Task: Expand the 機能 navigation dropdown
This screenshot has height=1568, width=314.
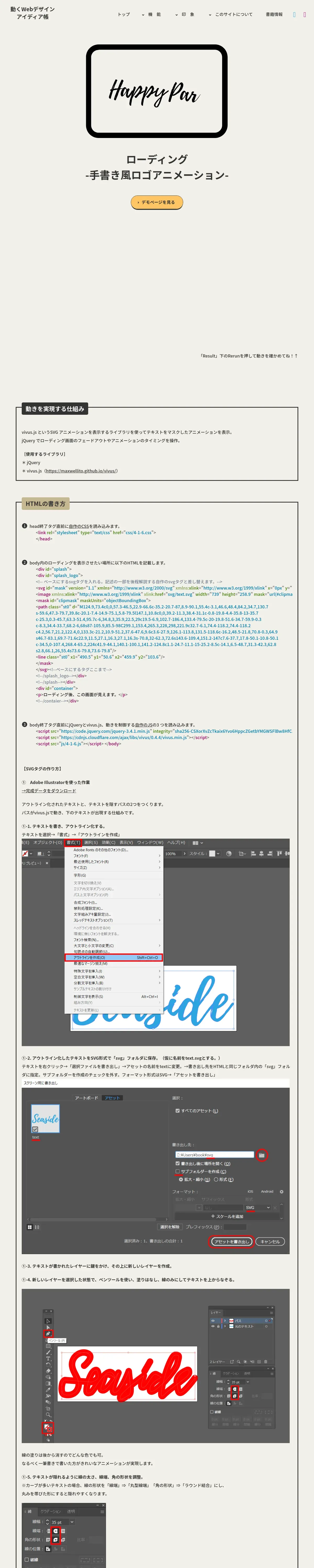Action: coord(152,15)
